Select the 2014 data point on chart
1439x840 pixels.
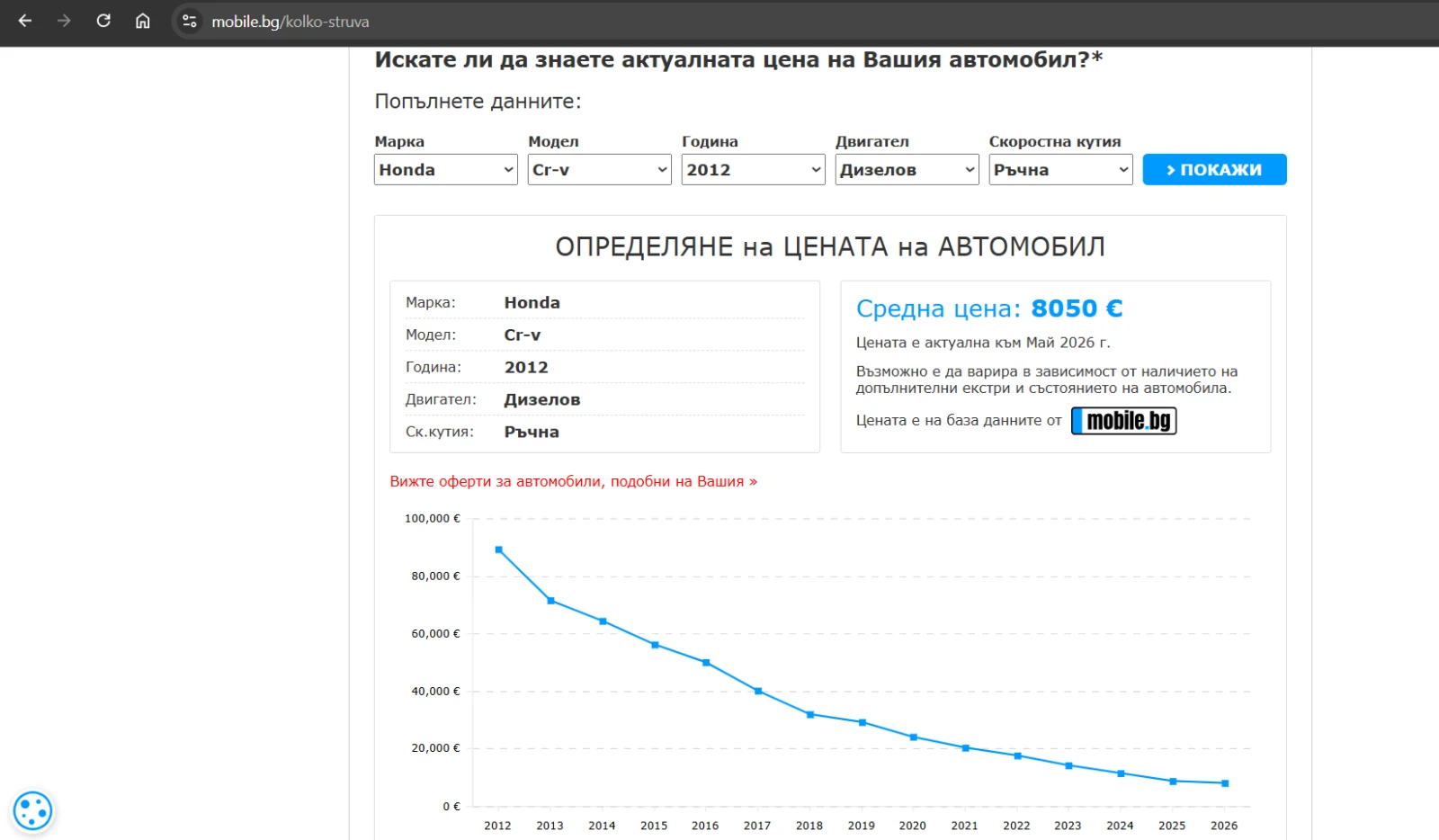coord(603,621)
